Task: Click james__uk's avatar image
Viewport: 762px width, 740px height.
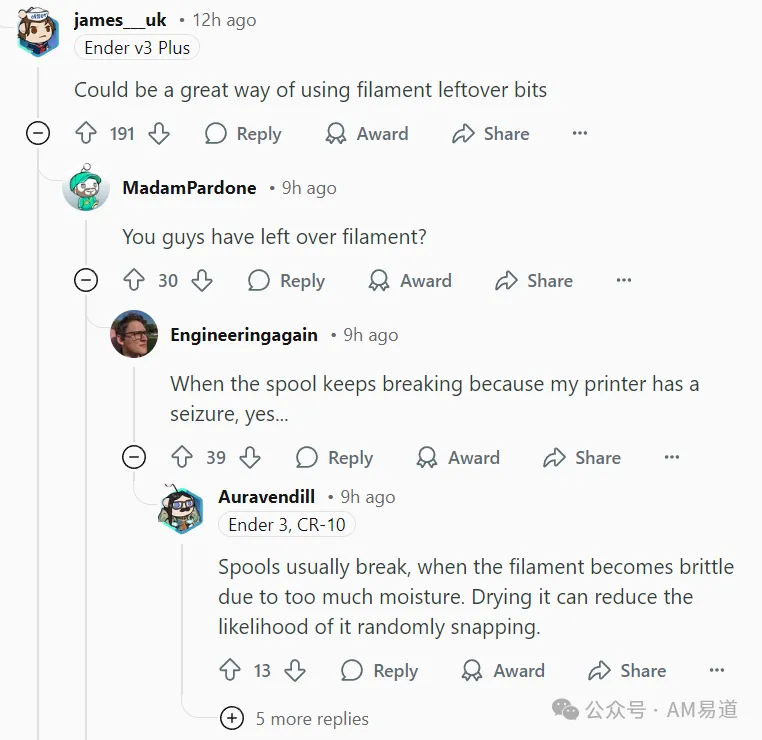Action: (38, 31)
